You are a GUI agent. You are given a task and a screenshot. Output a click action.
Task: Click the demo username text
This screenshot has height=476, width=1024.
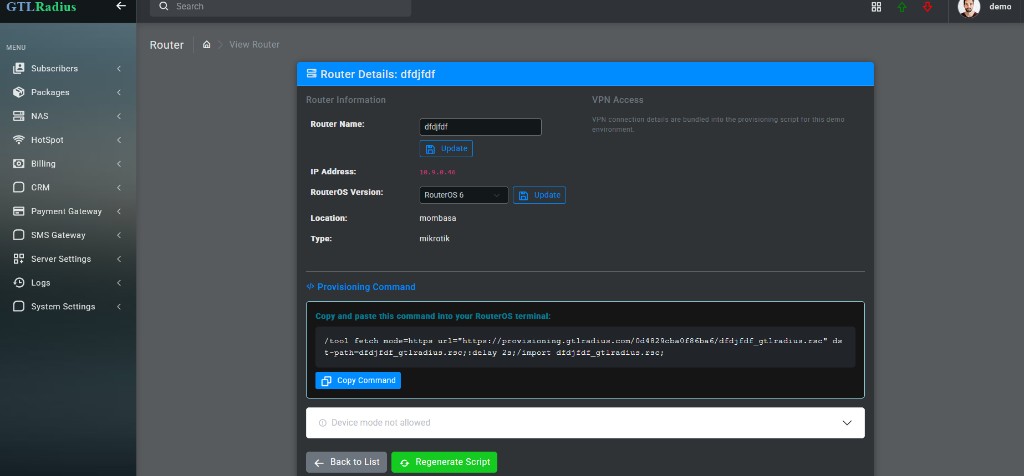coord(1000,7)
